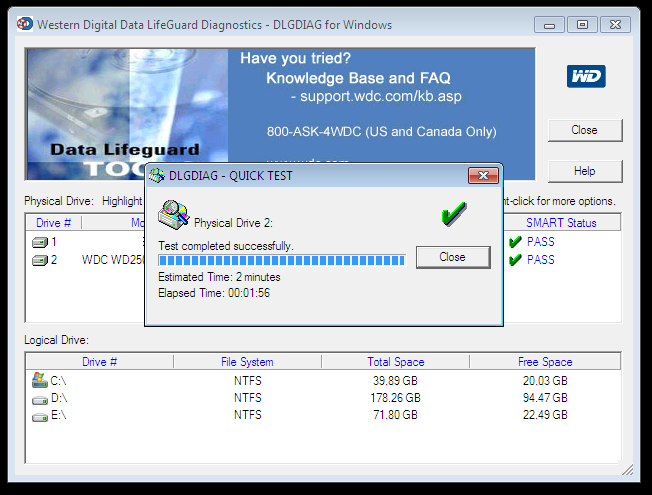
Task: Click the 94.47 GB free space value
Action: (x=545, y=398)
